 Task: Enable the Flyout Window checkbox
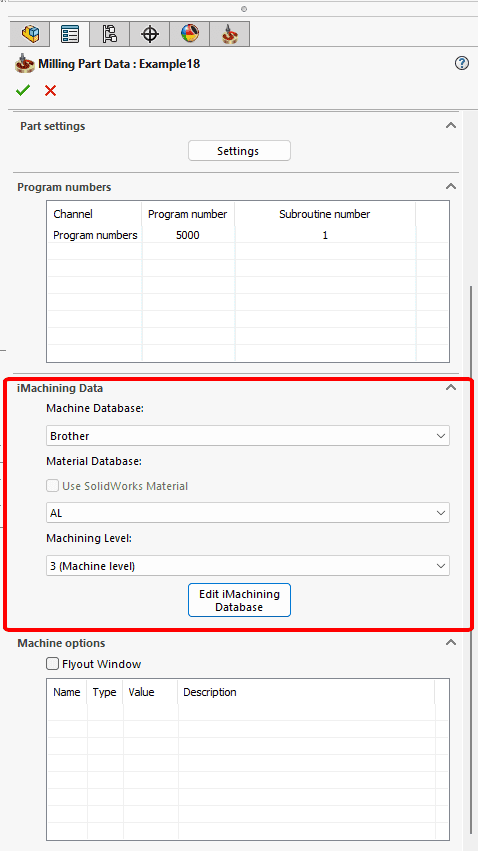click(53, 664)
